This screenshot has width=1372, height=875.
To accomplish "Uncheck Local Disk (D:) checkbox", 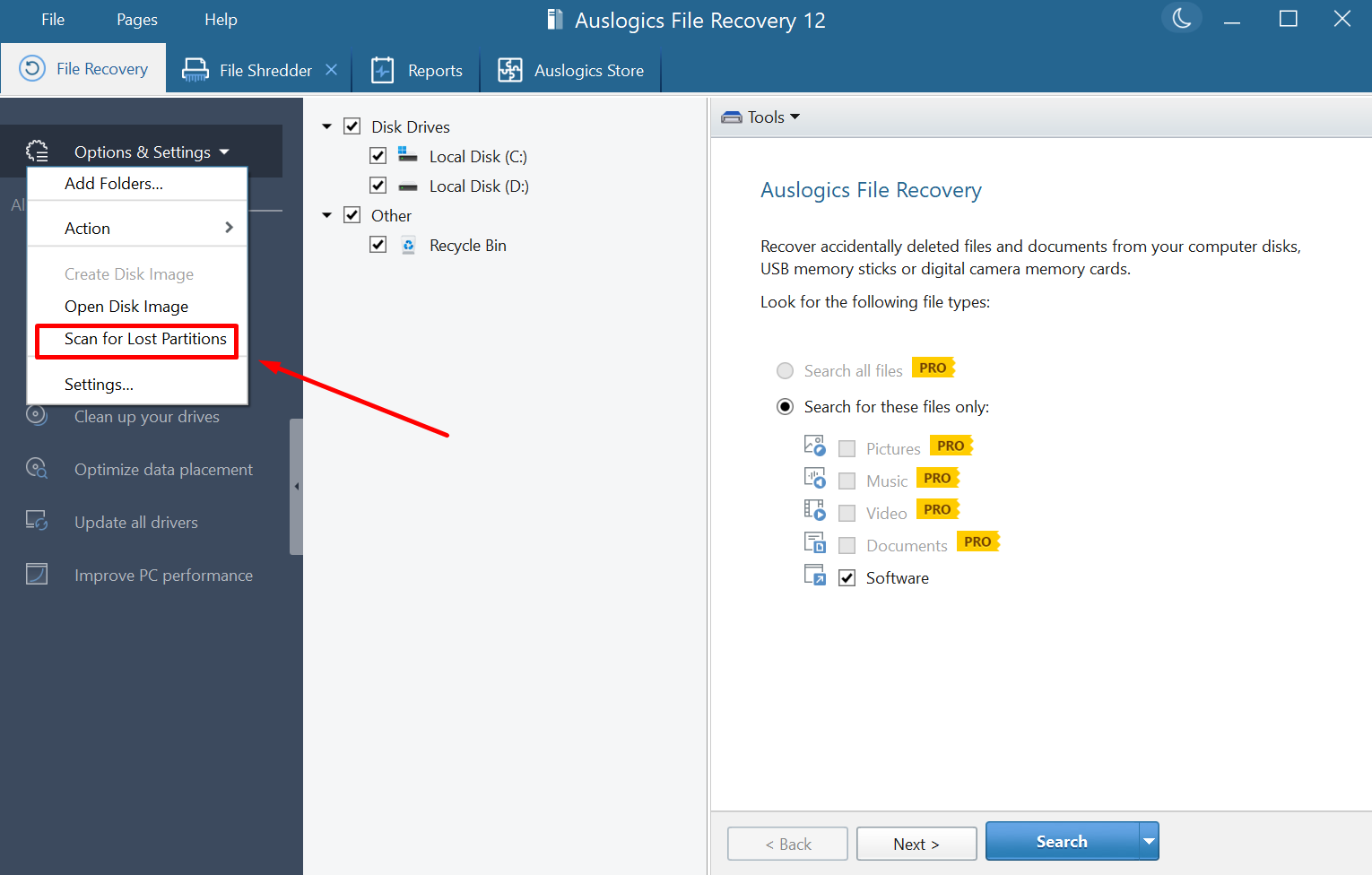I will (378, 186).
